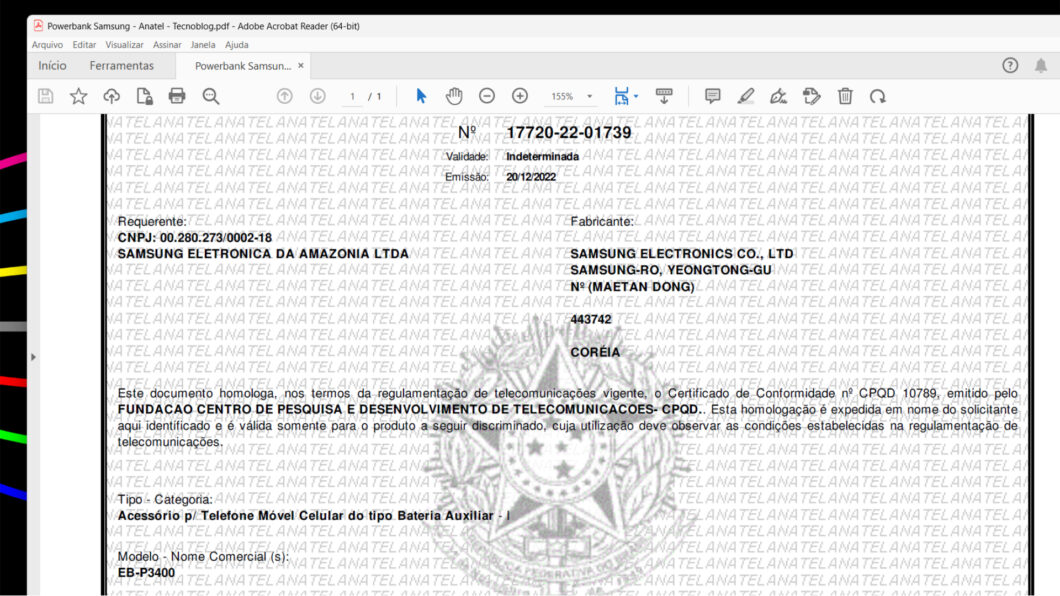Close the Powerbank Samsun... tab

301,66
